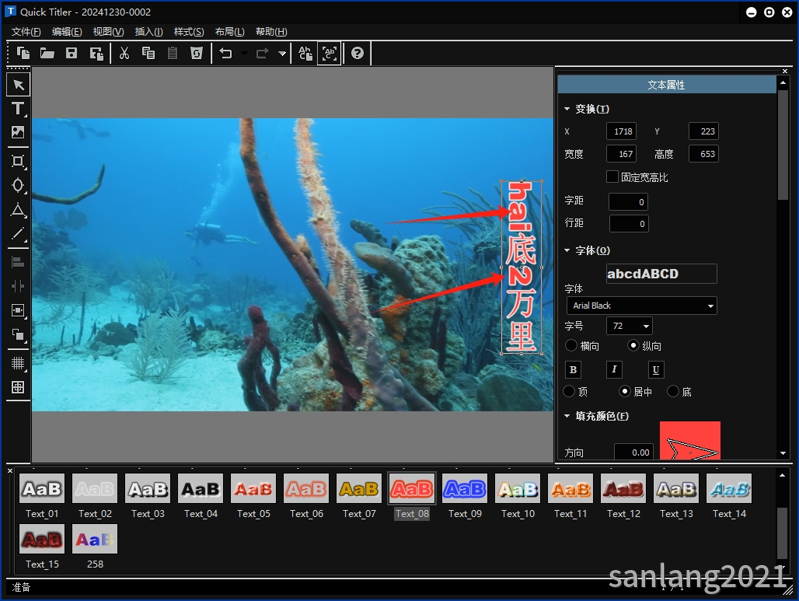The height and width of the screenshot is (601, 799).
Task: Click the Save disk icon in toolbar
Action: pos(71,53)
